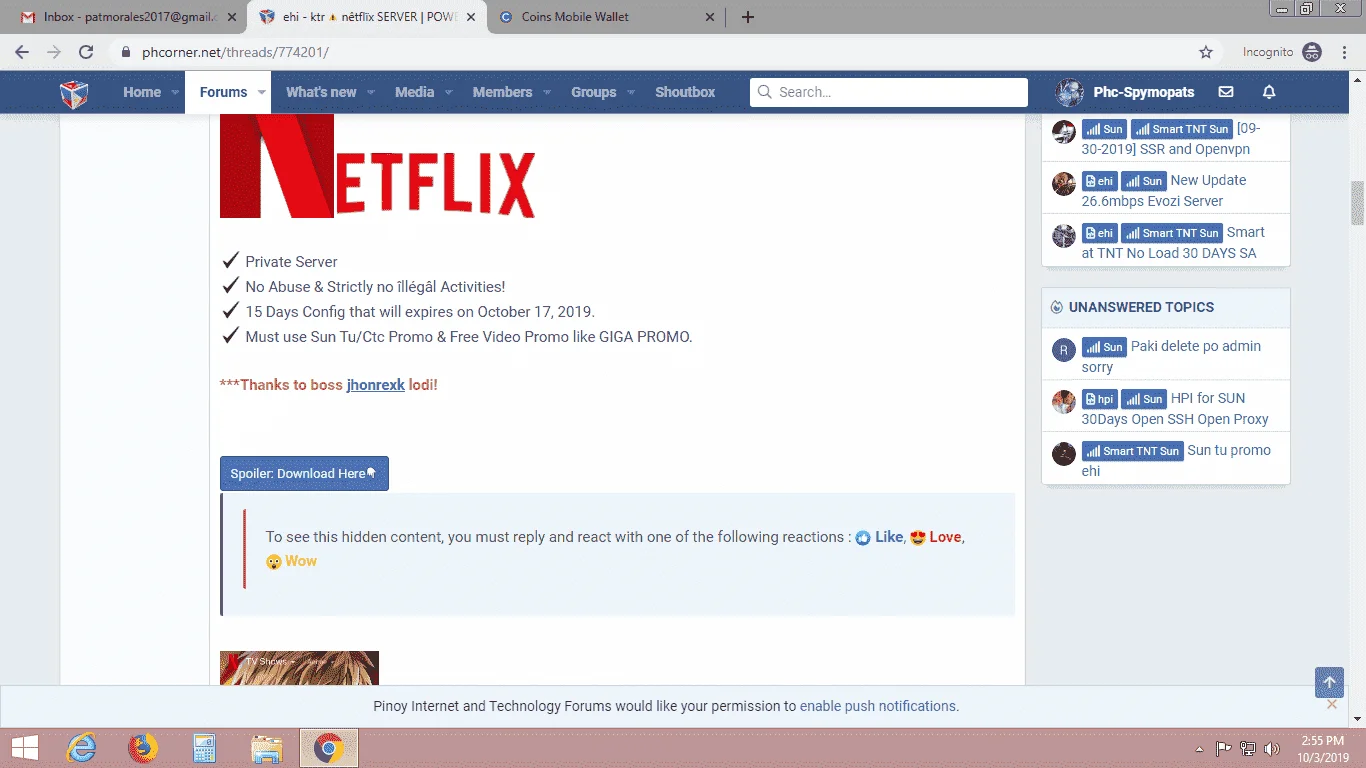Click Smart TNT Sun tag on ehi thread
The height and width of the screenshot is (768, 1366).
(x=1170, y=233)
